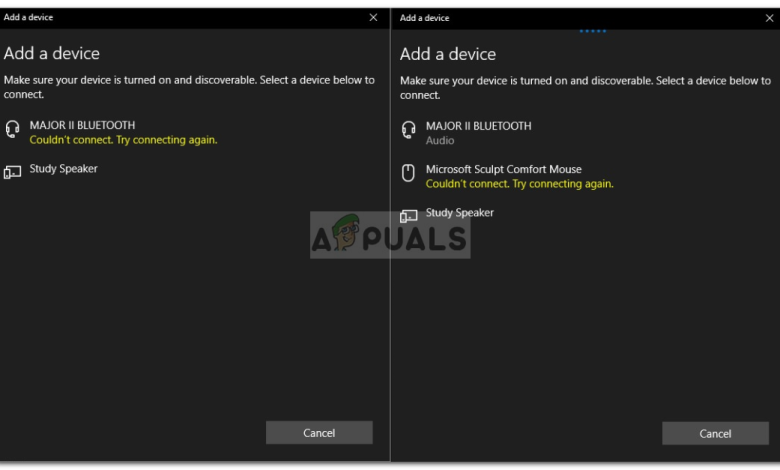This screenshot has height=470, width=780.
Task: Select Study Speaker in the left window
Action: [x=63, y=169]
